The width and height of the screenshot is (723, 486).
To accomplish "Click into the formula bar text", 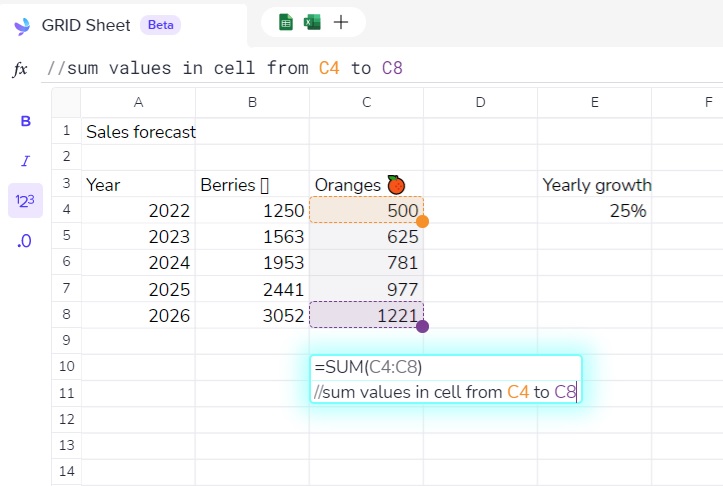I will coord(225,68).
